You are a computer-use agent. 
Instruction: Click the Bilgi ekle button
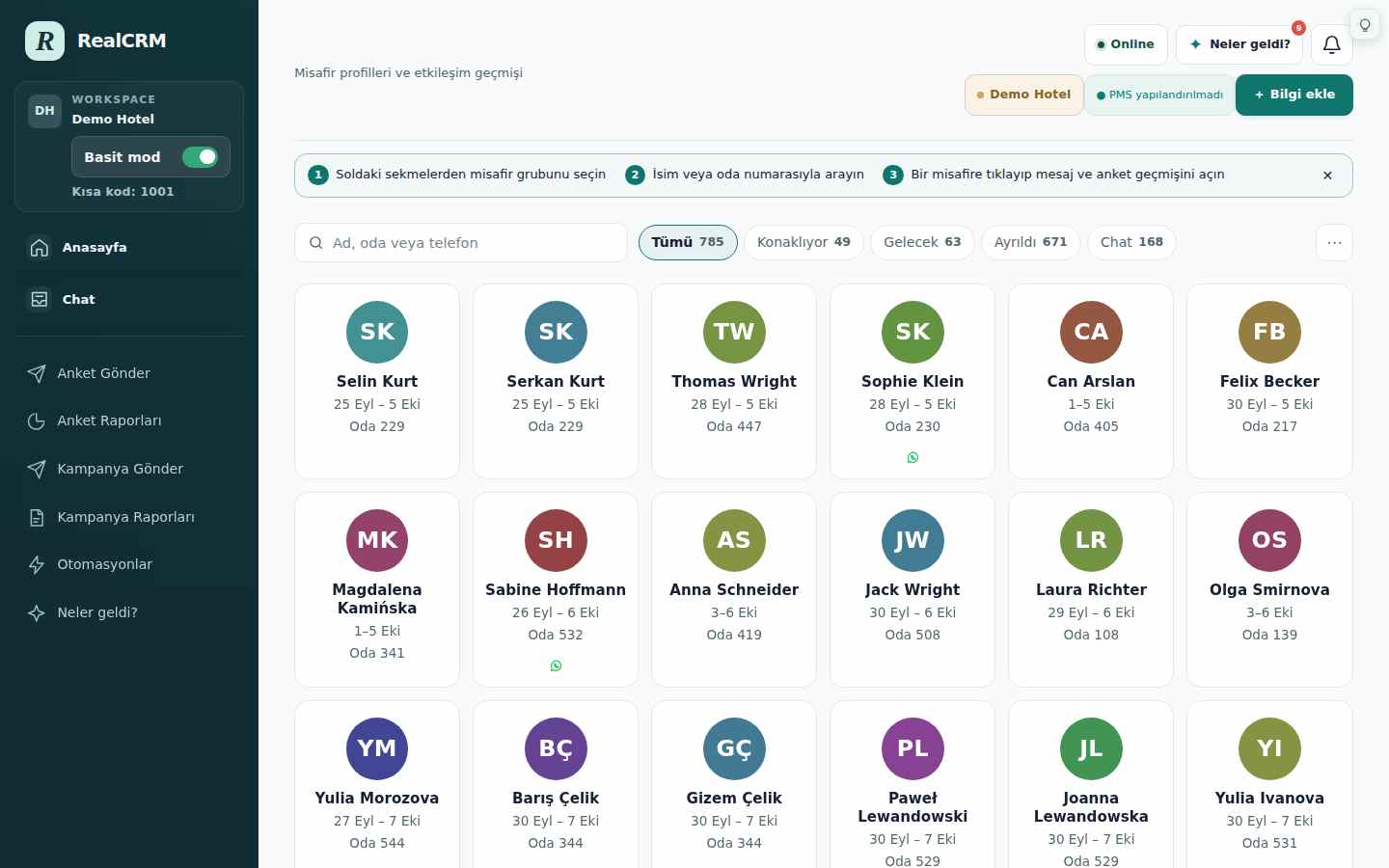(1294, 95)
